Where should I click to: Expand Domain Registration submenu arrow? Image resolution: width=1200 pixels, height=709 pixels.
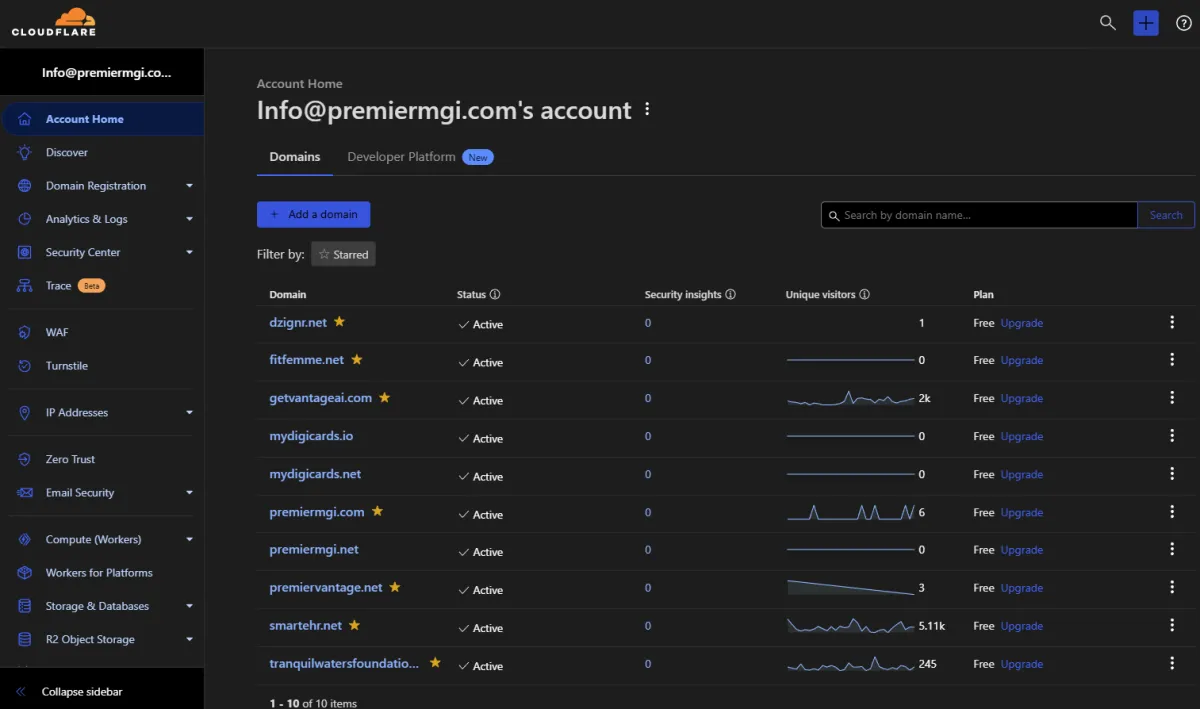pyautogui.click(x=189, y=186)
